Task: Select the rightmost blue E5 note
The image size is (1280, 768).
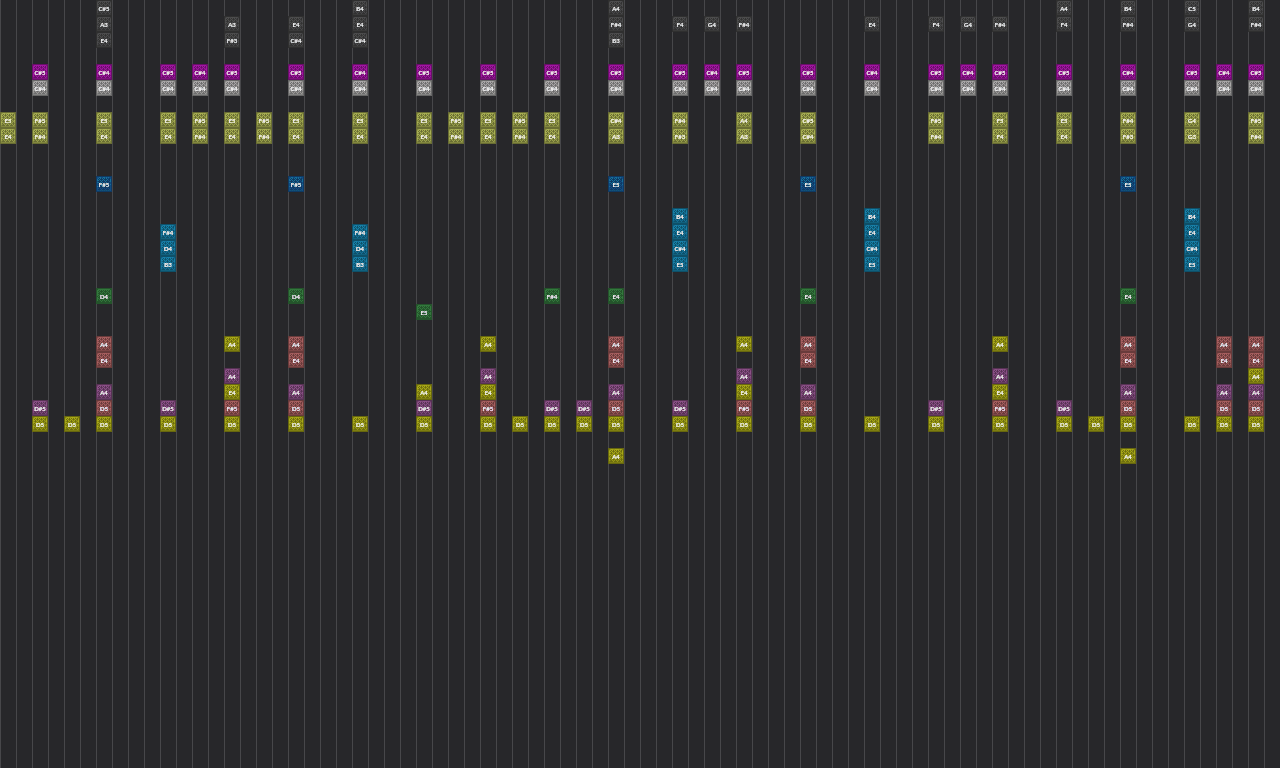Action: pyautogui.click(x=1128, y=184)
